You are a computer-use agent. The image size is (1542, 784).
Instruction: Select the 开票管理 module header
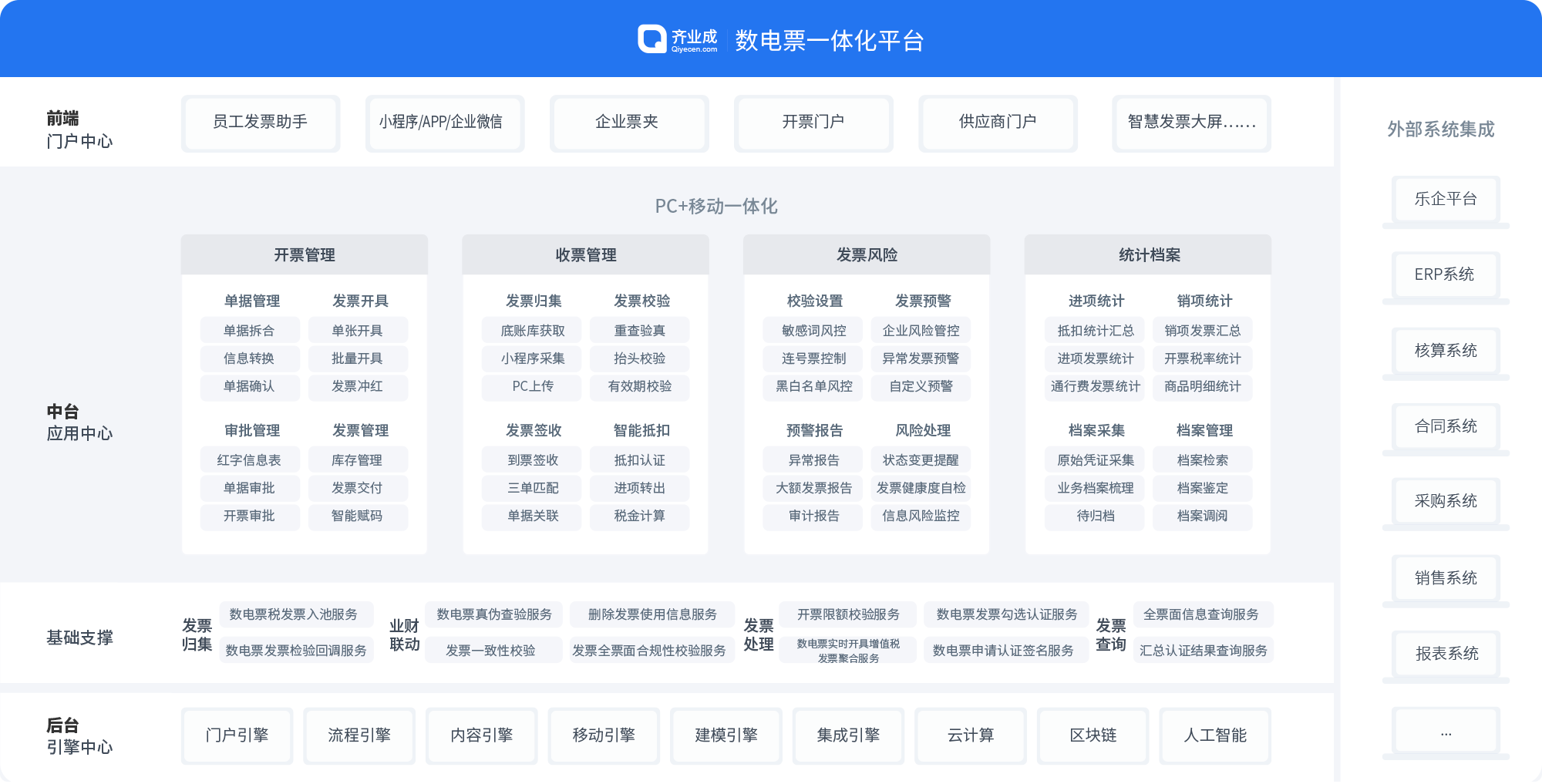[x=305, y=255]
